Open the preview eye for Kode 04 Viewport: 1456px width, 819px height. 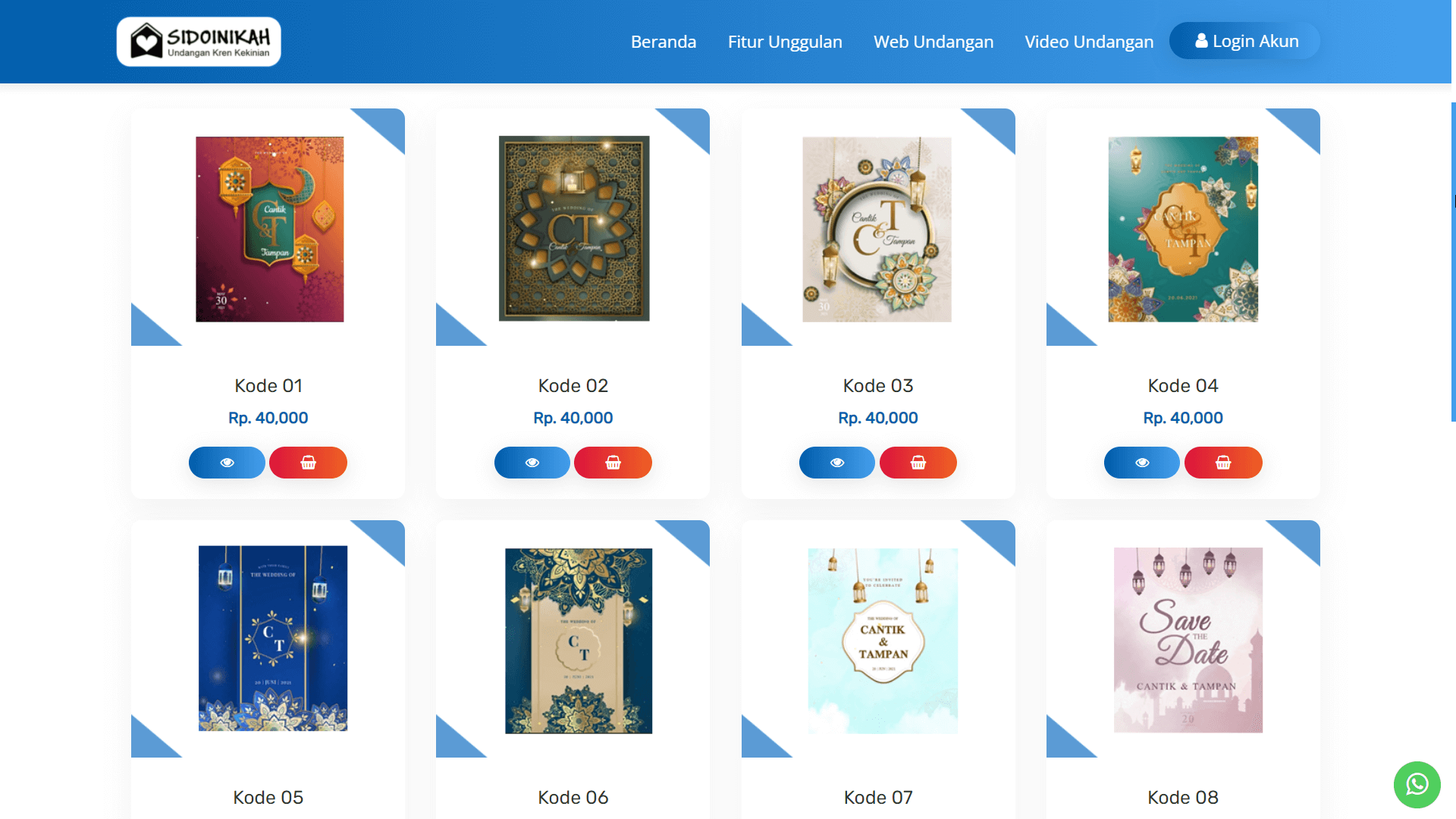coord(1141,463)
